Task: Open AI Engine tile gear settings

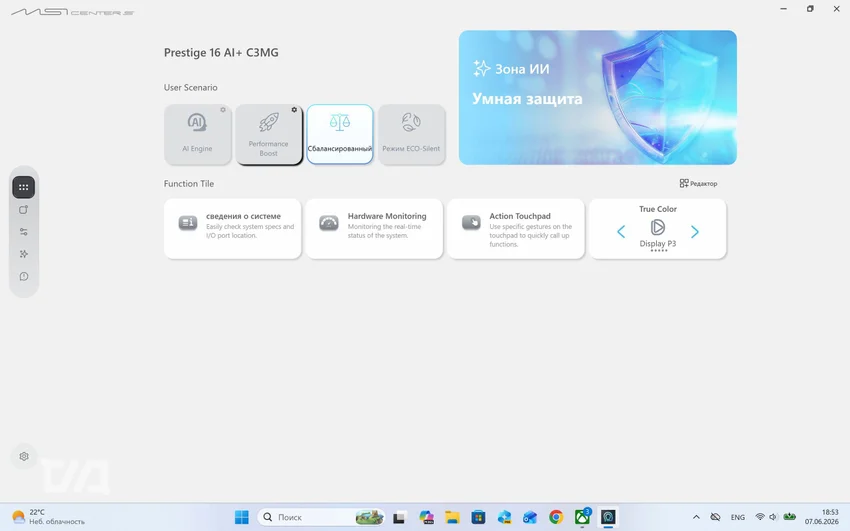Action: click(223, 109)
